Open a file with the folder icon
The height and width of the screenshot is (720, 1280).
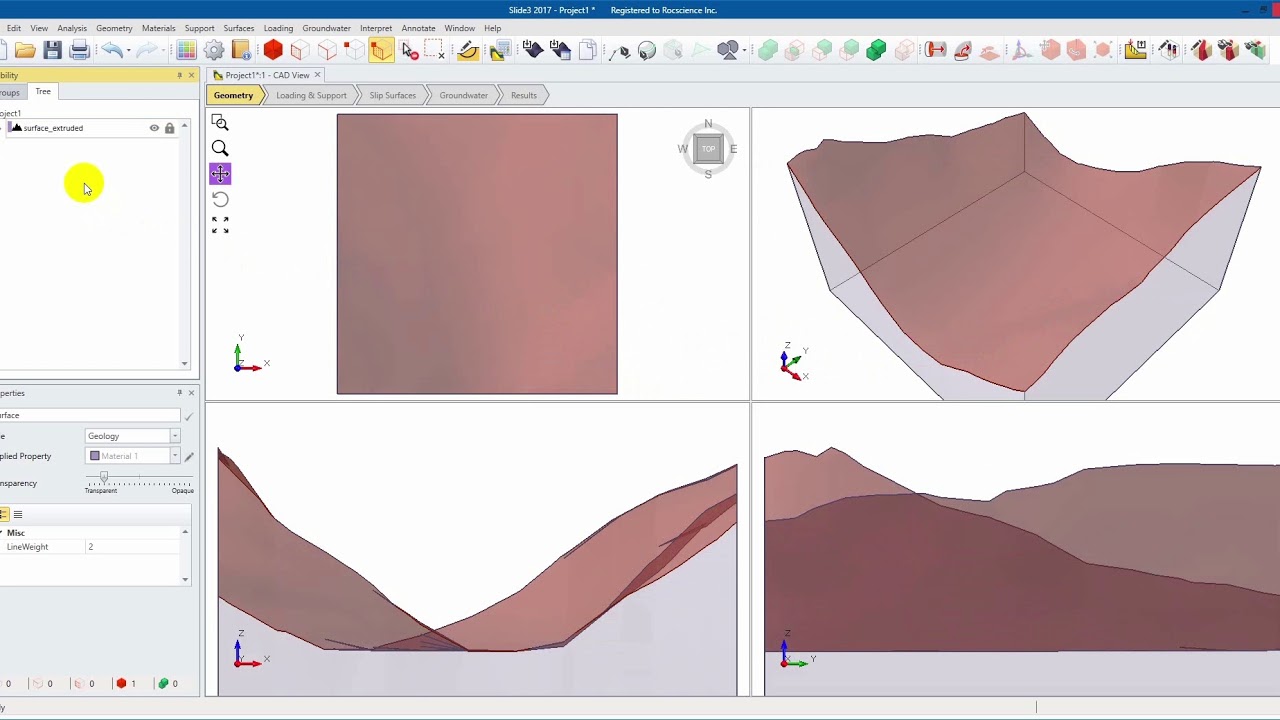tap(25, 50)
